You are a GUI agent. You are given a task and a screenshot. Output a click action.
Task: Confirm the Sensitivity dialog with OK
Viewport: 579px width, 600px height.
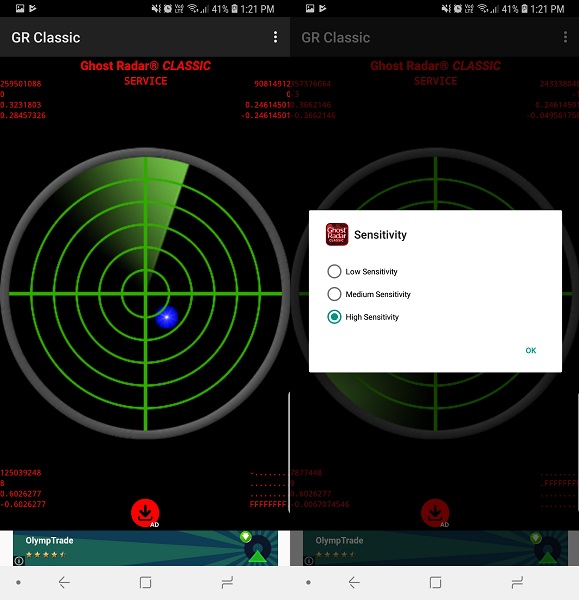(x=530, y=350)
